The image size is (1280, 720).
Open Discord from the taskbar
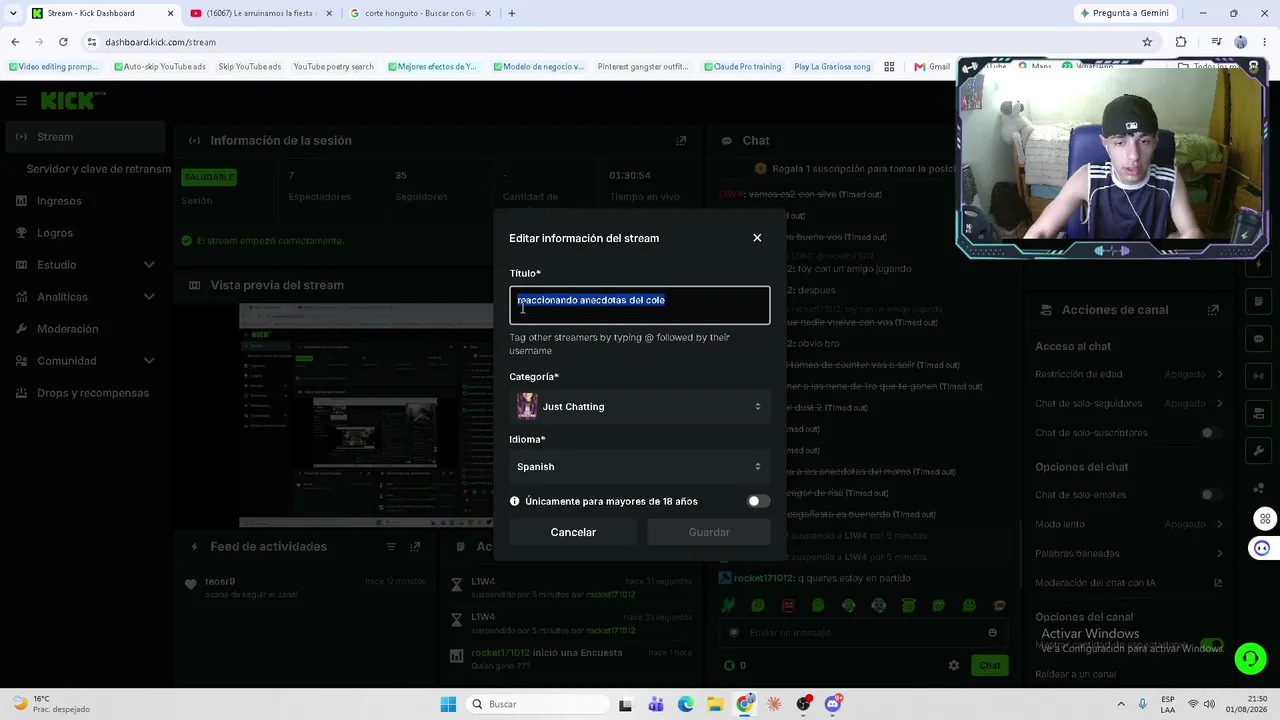tap(833, 704)
